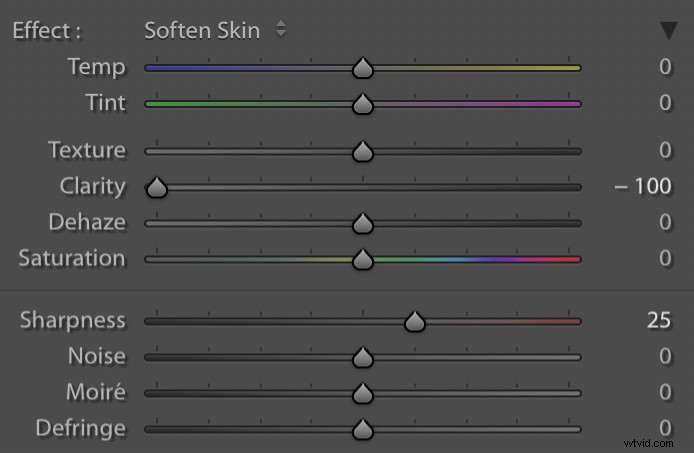Click the Texture slider handle
Viewport: 694px width, 453px height.
pos(363,151)
